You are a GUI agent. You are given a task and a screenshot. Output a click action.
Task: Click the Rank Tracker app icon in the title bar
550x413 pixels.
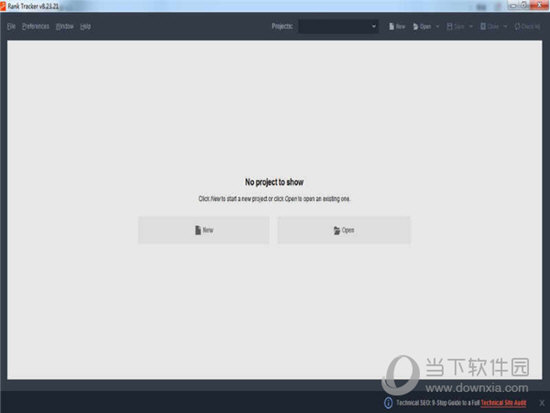coord(3,6)
